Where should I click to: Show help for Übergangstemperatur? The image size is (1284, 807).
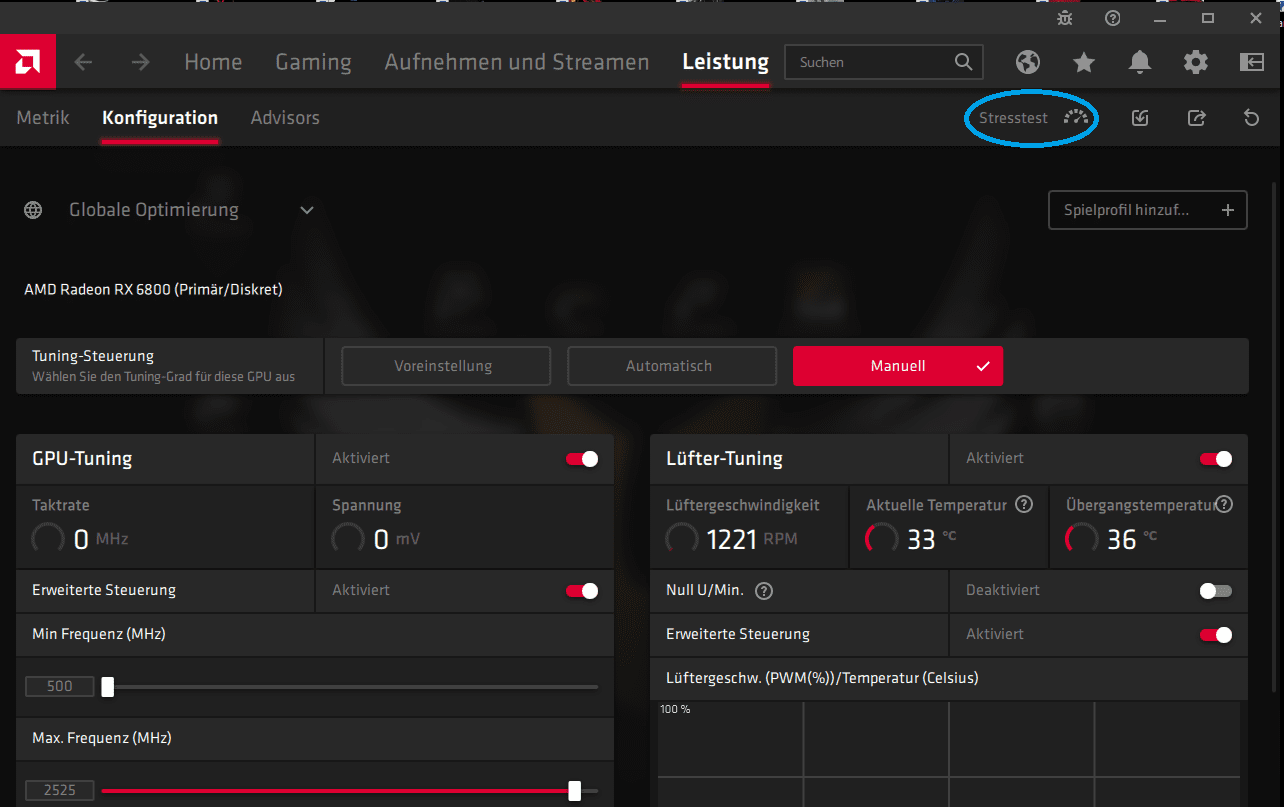click(x=1224, y=504)
